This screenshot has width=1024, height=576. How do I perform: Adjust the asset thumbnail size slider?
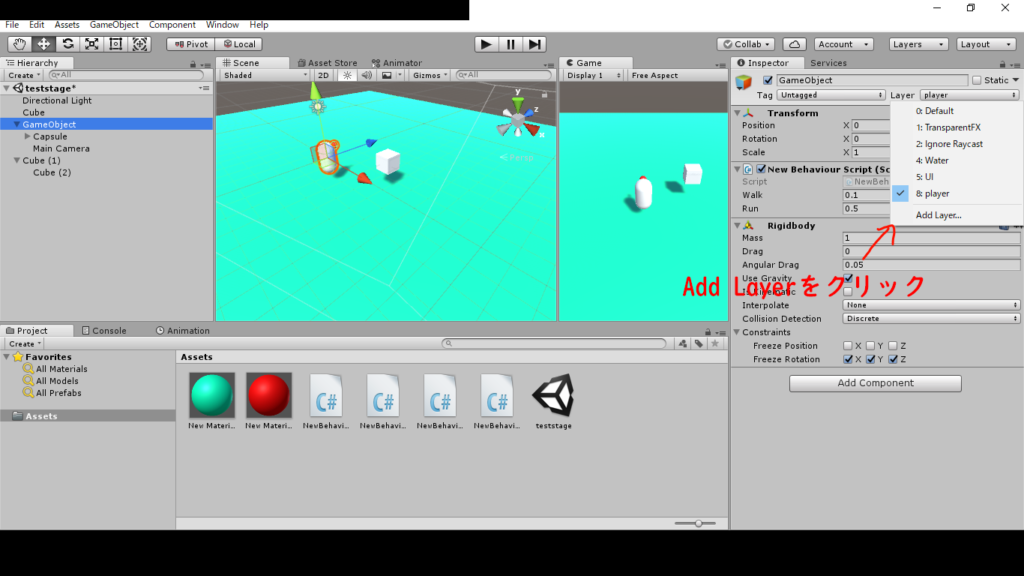point(698,523)
